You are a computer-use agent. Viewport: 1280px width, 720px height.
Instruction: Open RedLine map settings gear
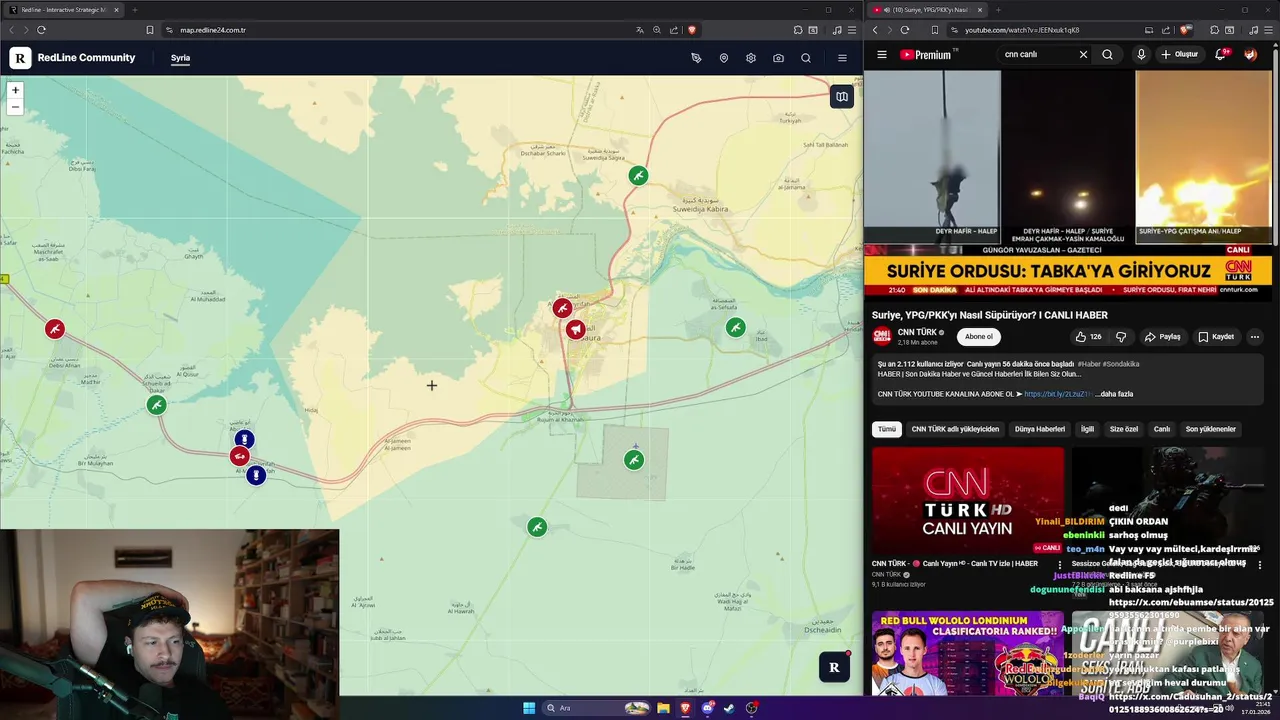751,58
